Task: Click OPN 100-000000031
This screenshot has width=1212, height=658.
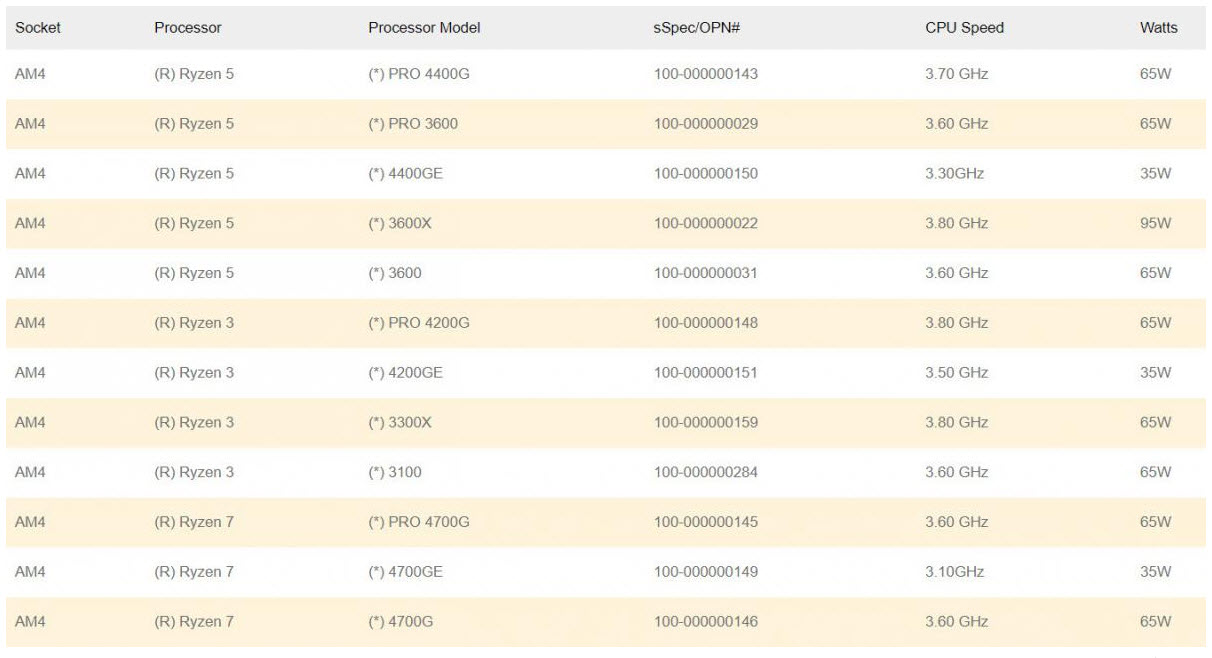Action: tap(705, 273)
